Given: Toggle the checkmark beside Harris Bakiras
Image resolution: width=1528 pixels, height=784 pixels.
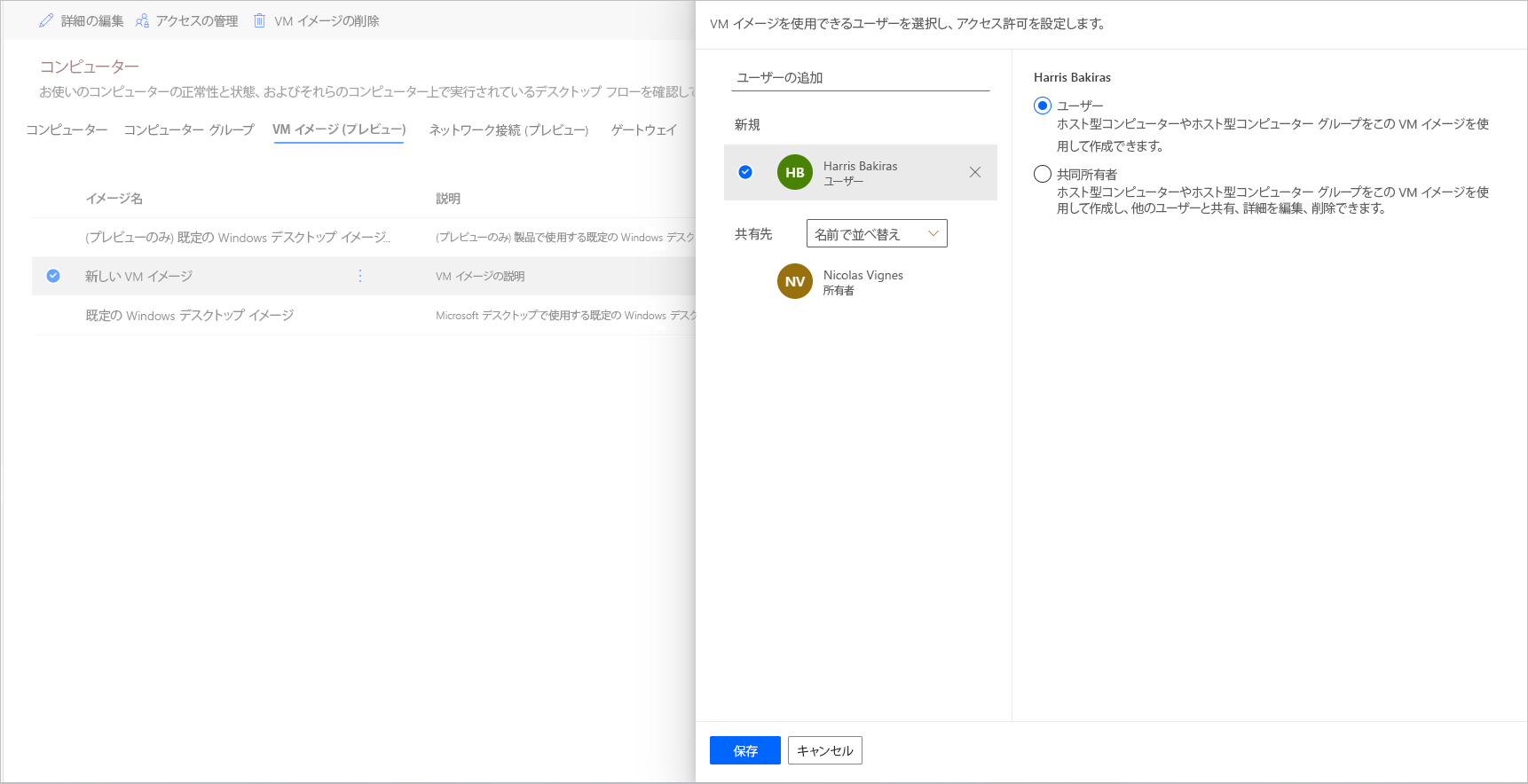Looking at the screenshot, I should (745, 172).
